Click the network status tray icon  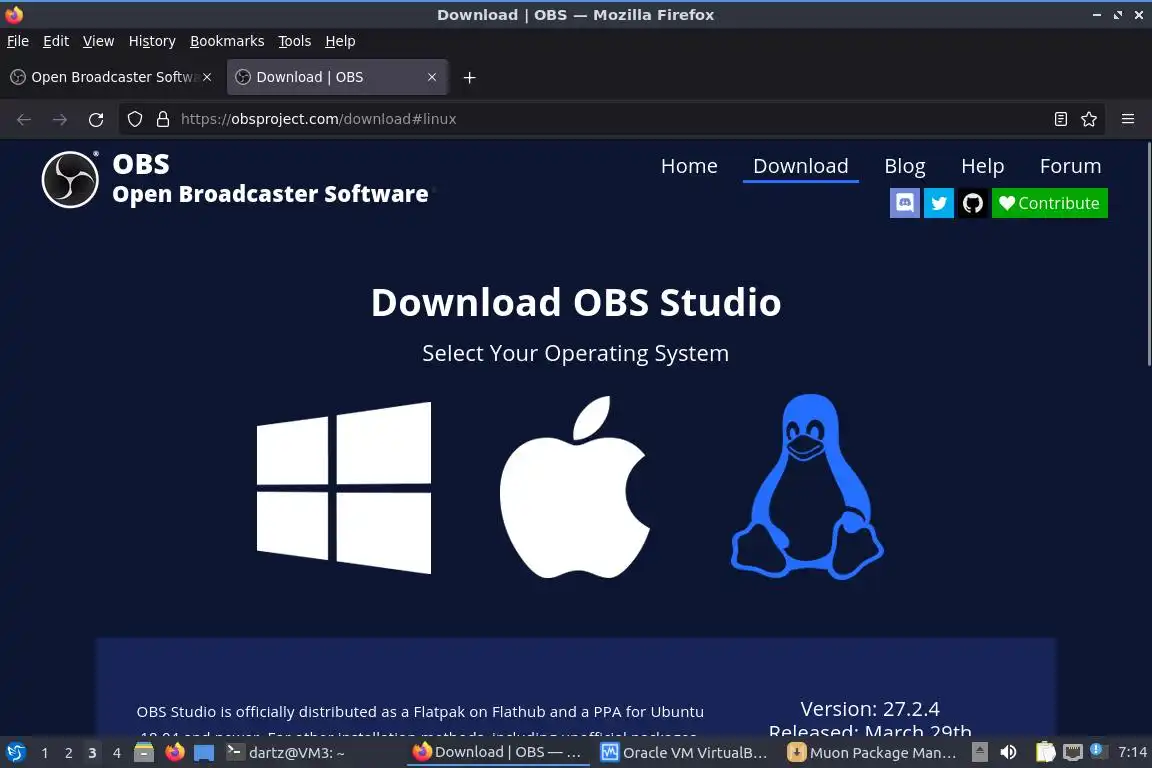pyautogui.click(x=1073, y=753)
